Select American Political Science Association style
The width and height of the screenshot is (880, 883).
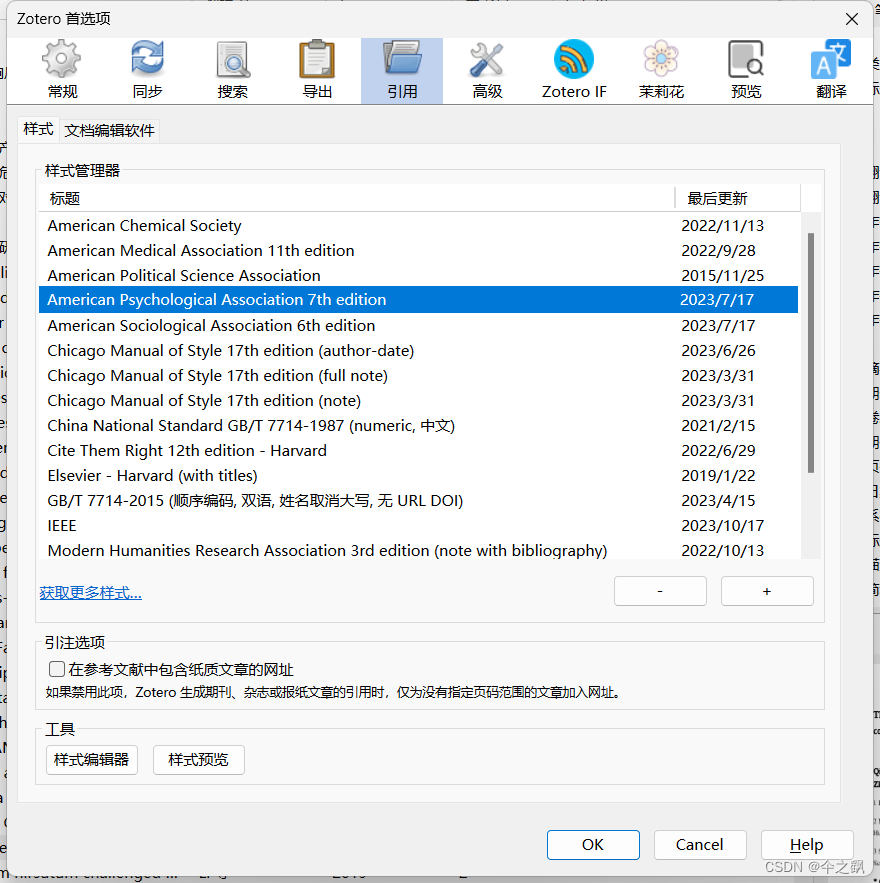[418, 275]
